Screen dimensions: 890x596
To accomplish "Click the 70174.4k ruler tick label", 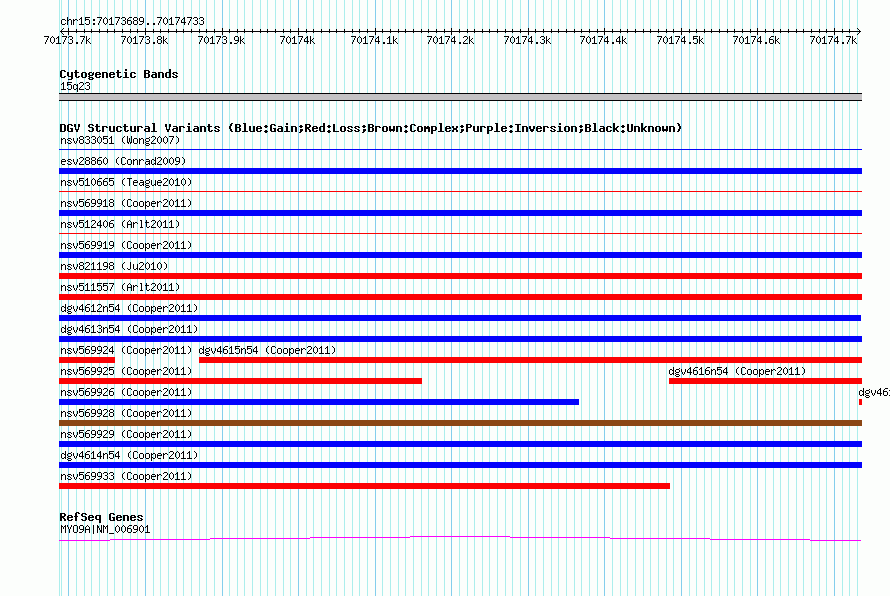I will pos(603,40).
